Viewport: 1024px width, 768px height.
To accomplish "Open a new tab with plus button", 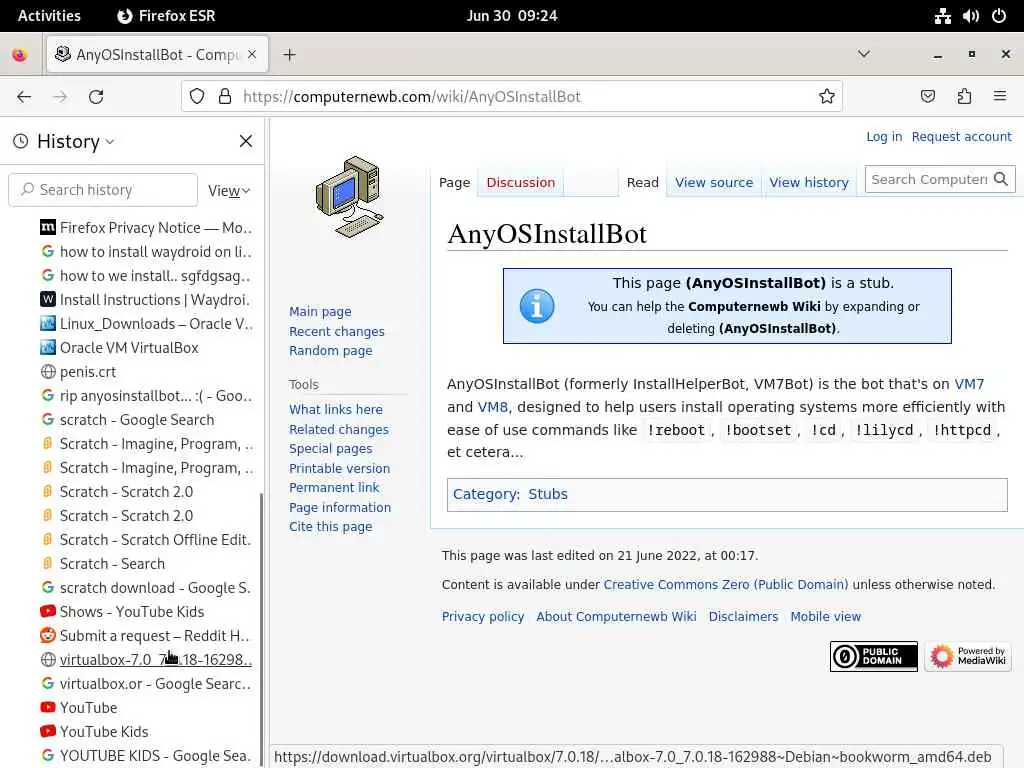I will point(289,55).
